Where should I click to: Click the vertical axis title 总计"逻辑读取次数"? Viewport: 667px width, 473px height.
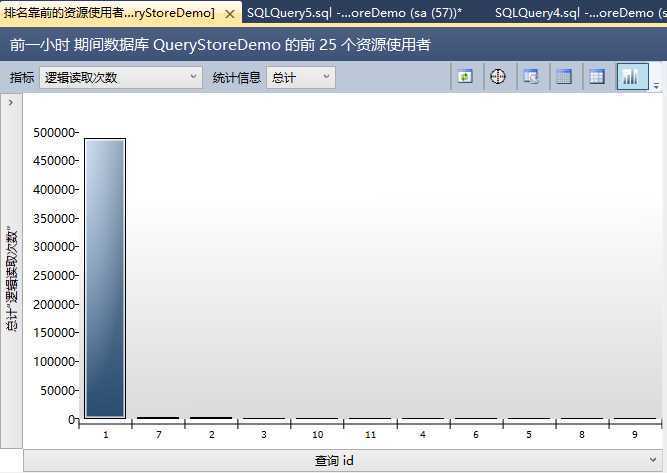coord(11,279)
